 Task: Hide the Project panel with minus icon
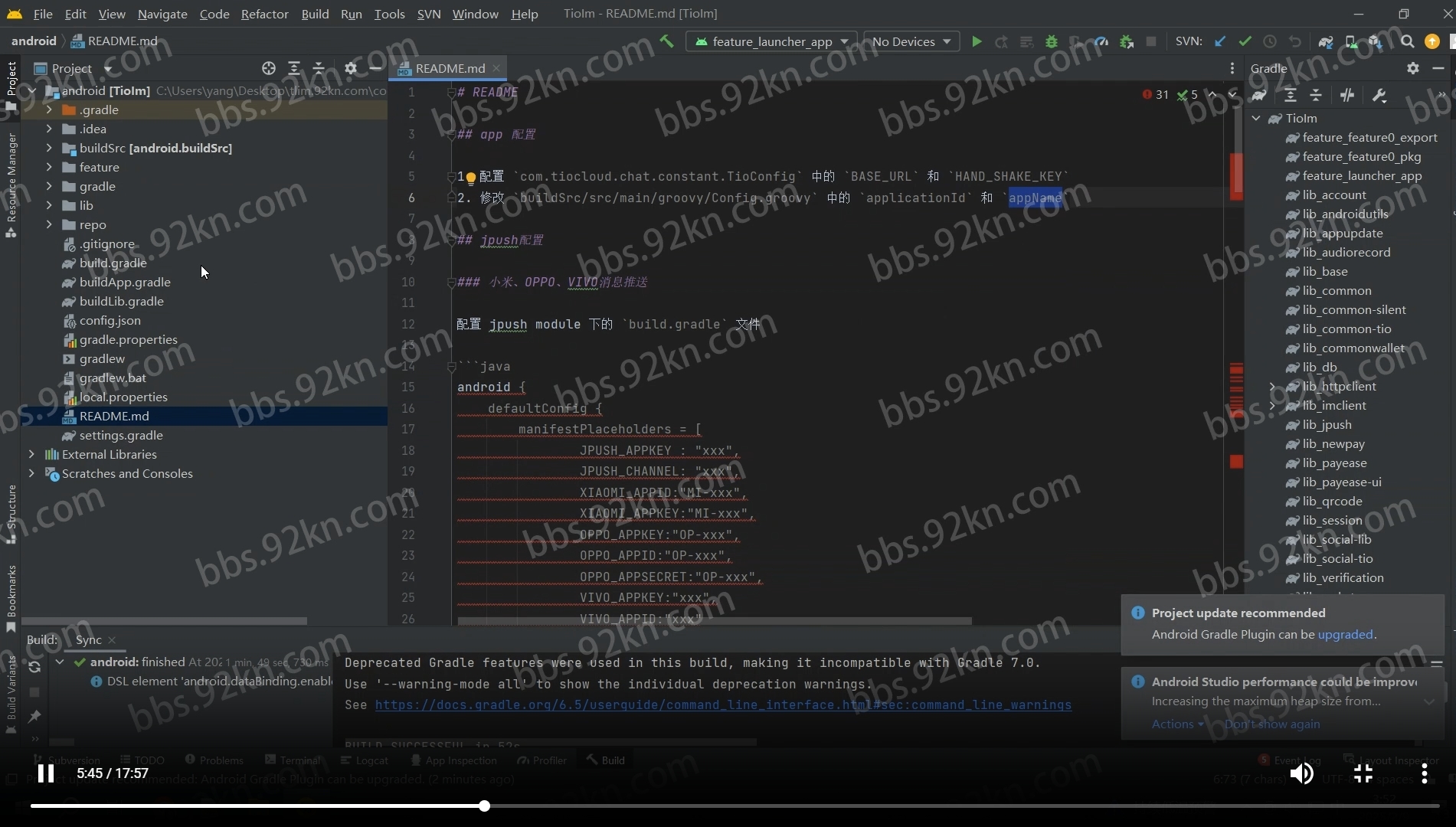(375, 68)
